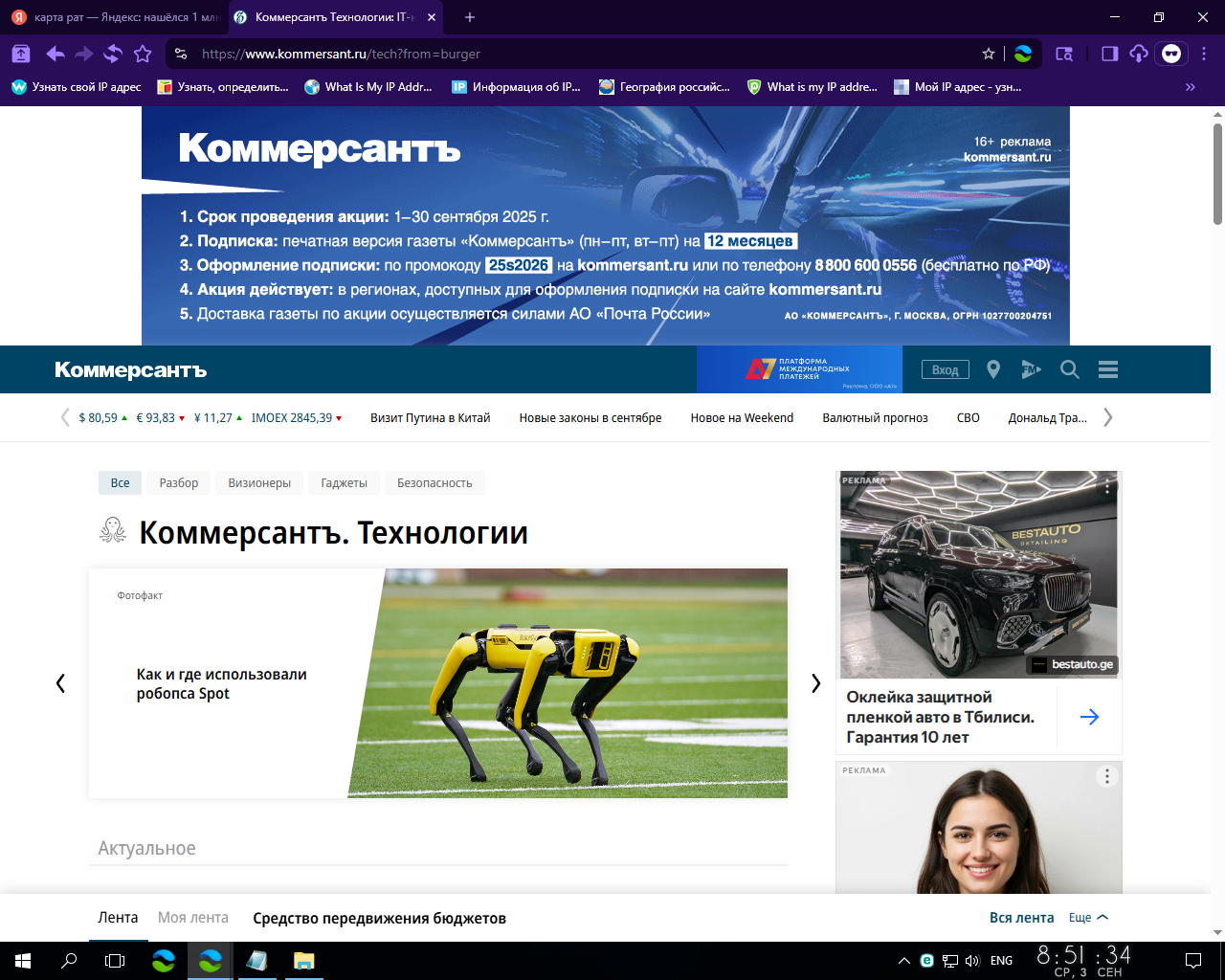Viewport: 1225px width, 980px height.
Task: Click the Вход login button
Action: [946, 369]
